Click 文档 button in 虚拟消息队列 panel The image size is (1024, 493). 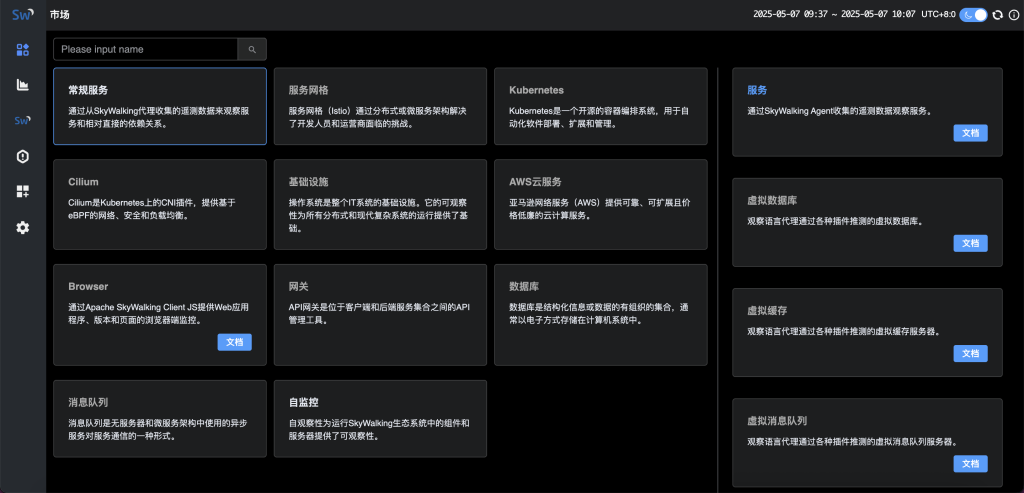(x=970, y=464)
